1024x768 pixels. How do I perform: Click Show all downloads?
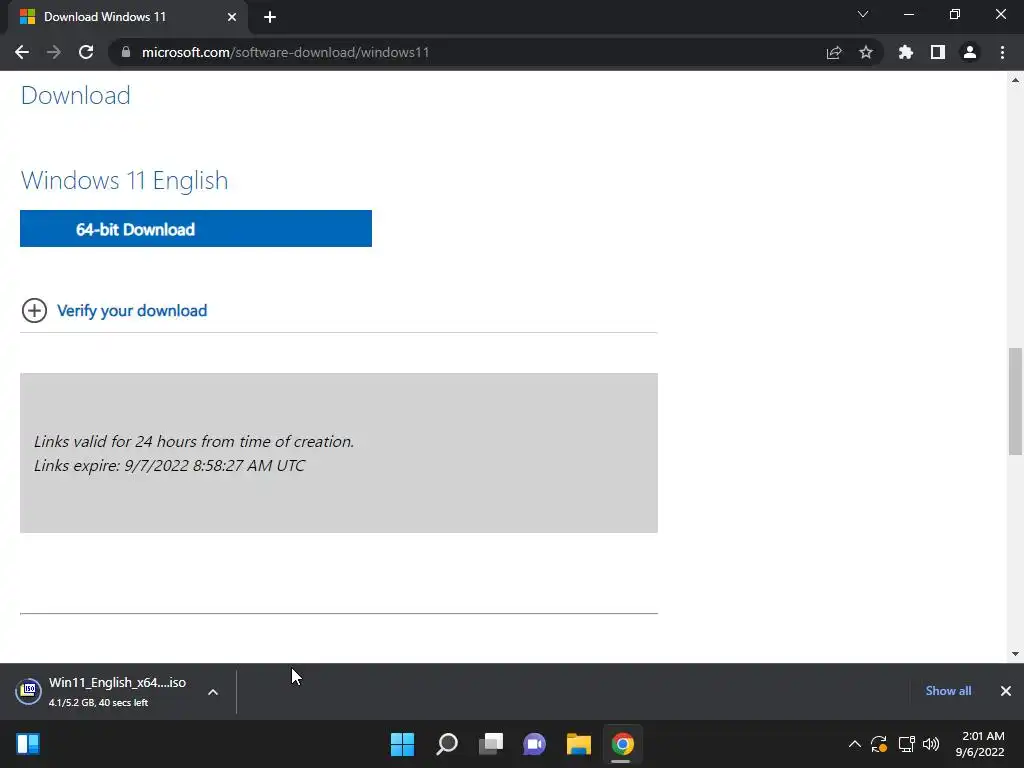click(948, 691)
